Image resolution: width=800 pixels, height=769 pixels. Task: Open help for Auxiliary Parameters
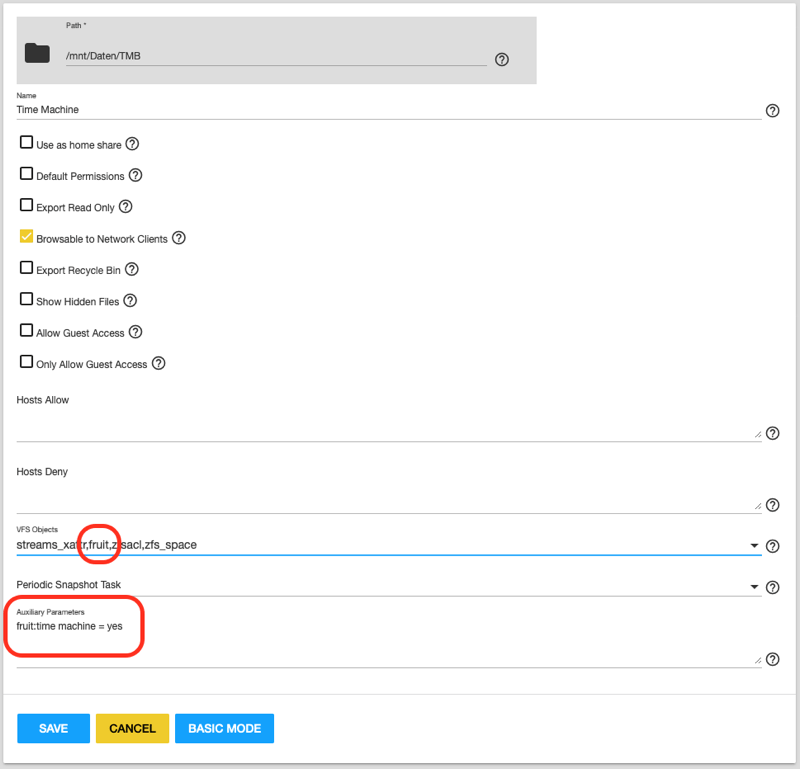[x=772, y=660]
